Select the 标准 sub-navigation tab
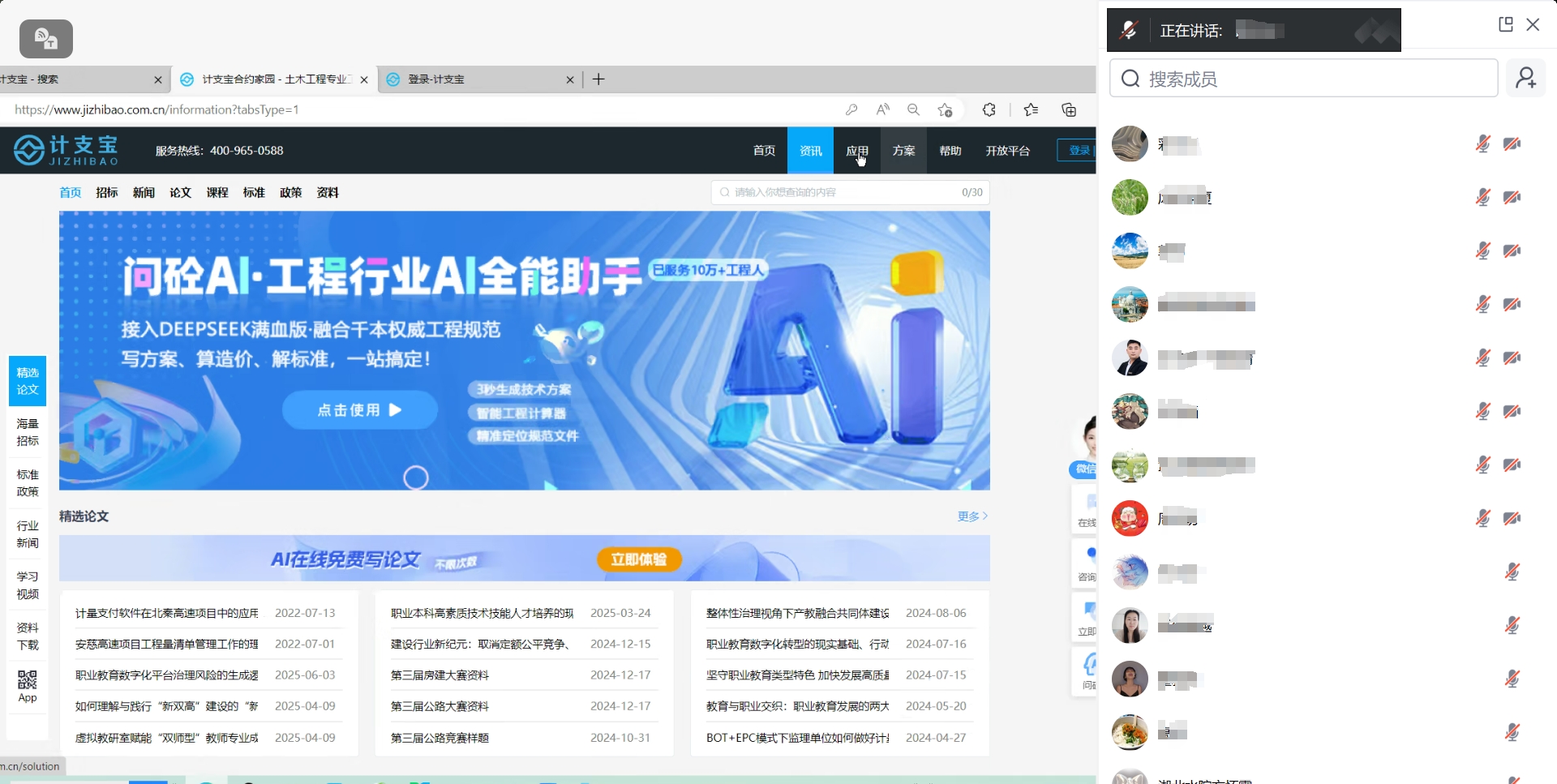The width and height of the screenshot is (1557, 784). click(x=254, y=192)
